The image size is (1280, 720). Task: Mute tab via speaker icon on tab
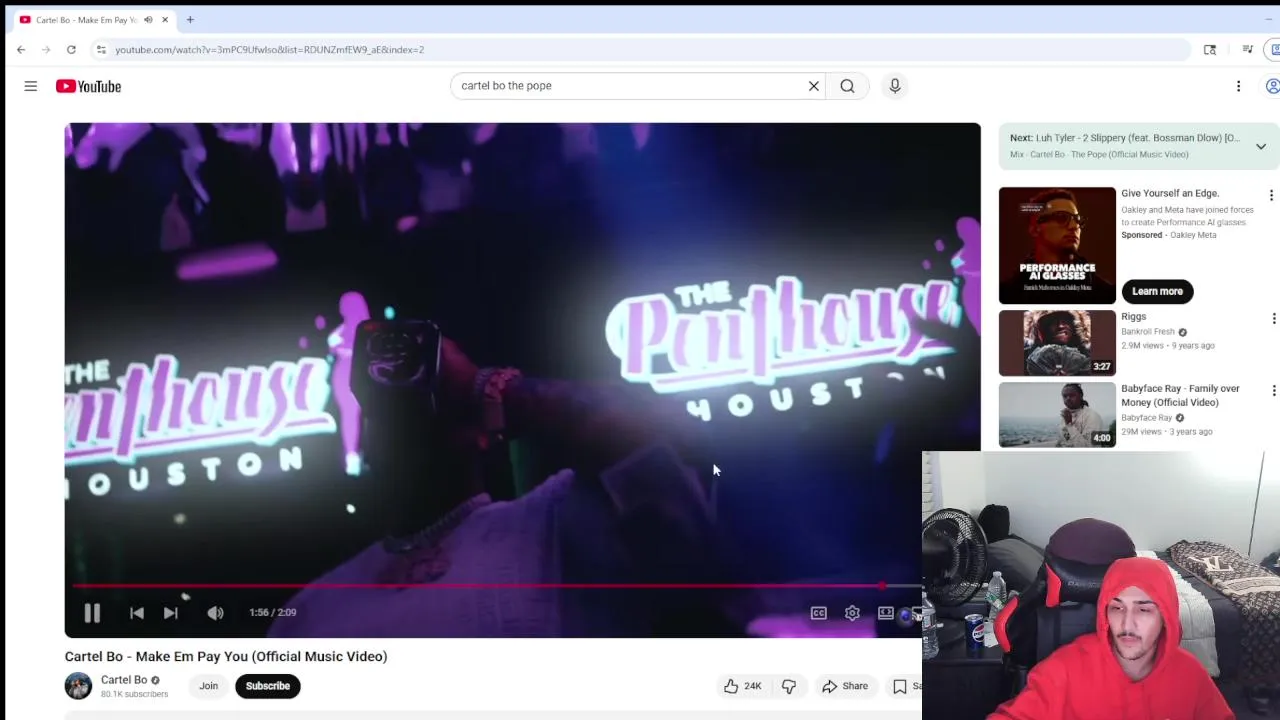148,19
